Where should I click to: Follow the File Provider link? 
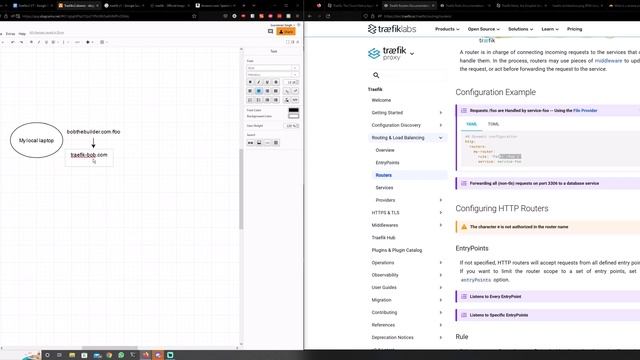(585, 111)
